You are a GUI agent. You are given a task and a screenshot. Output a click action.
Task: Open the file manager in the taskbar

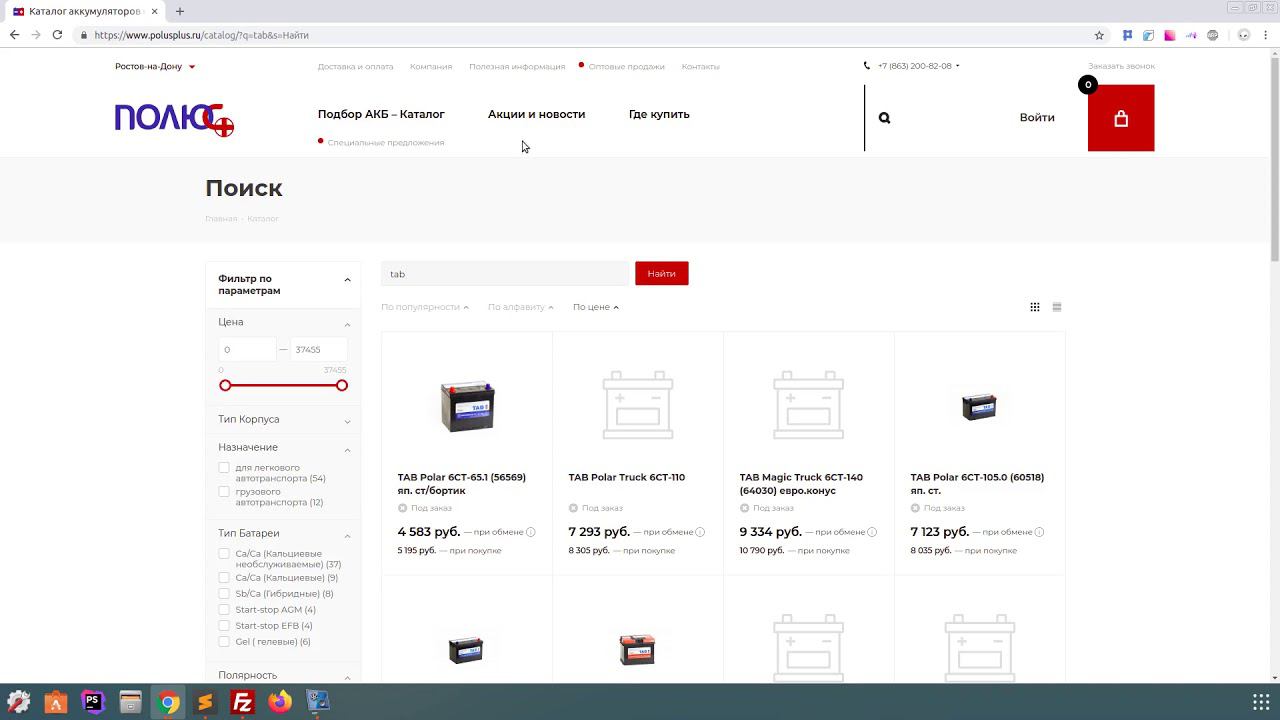point(130,702)
